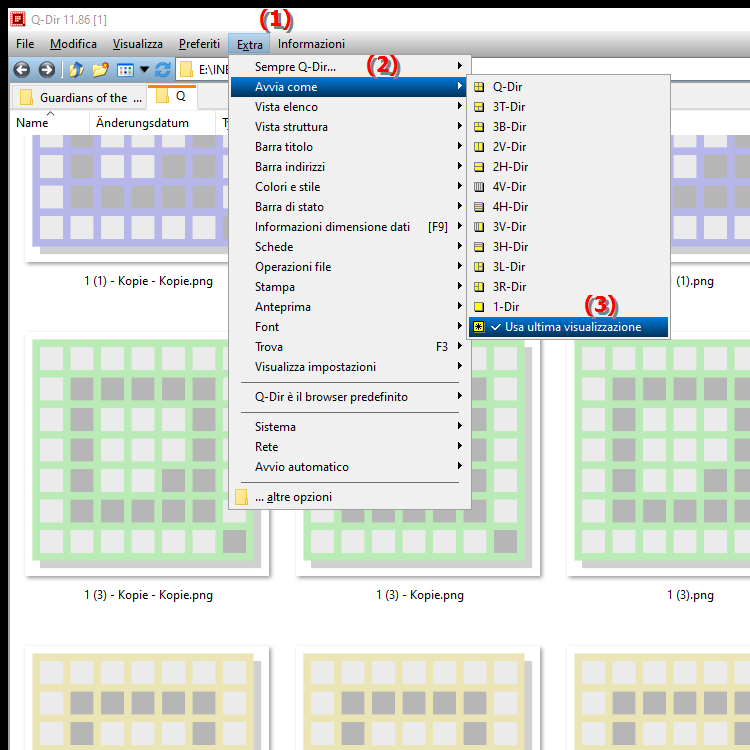Viewport: 750px width, 750px height.
Task: Click the view mode grid icon
Action: point(125,70)
